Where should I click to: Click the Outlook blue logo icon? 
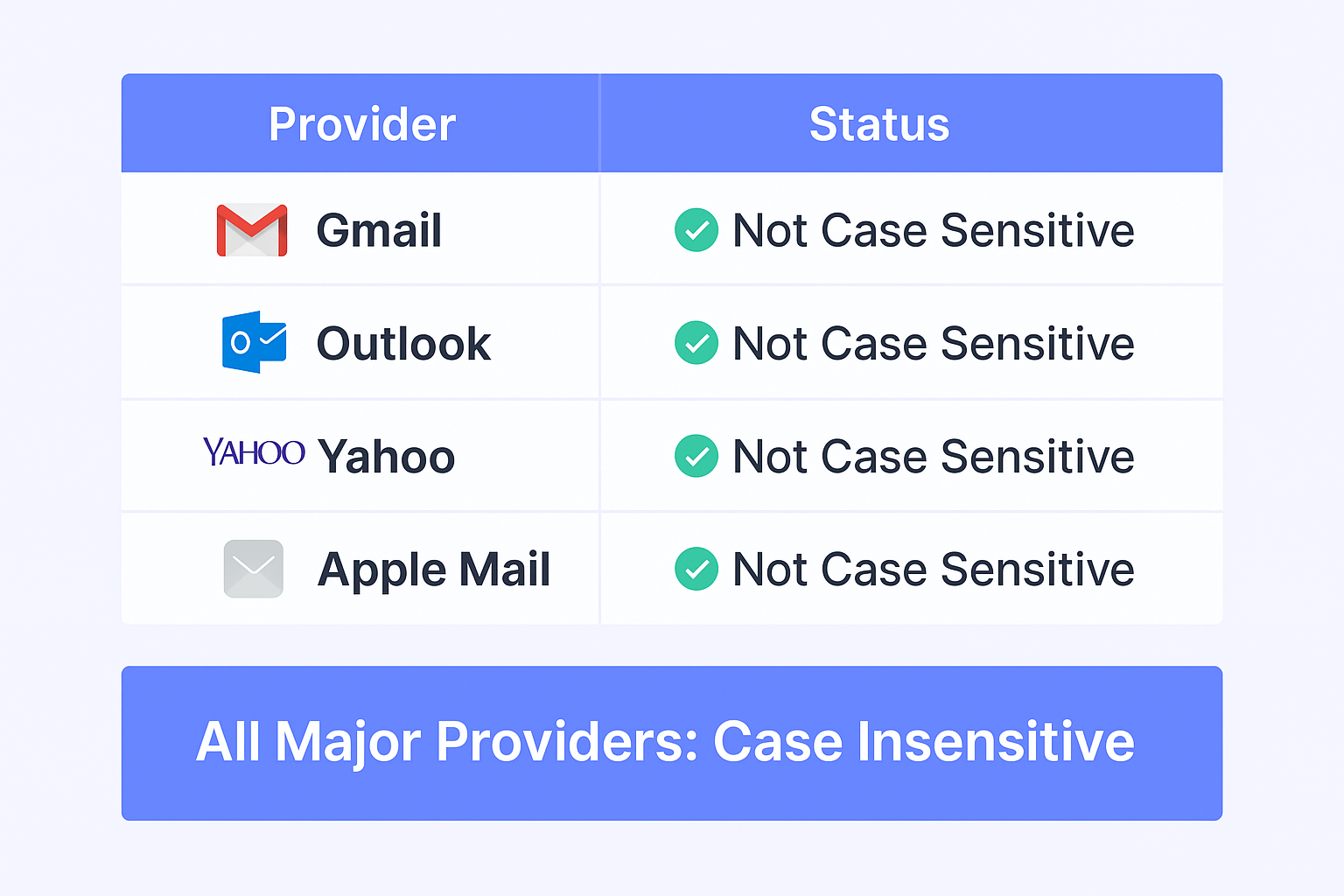(x=254, y=342)
